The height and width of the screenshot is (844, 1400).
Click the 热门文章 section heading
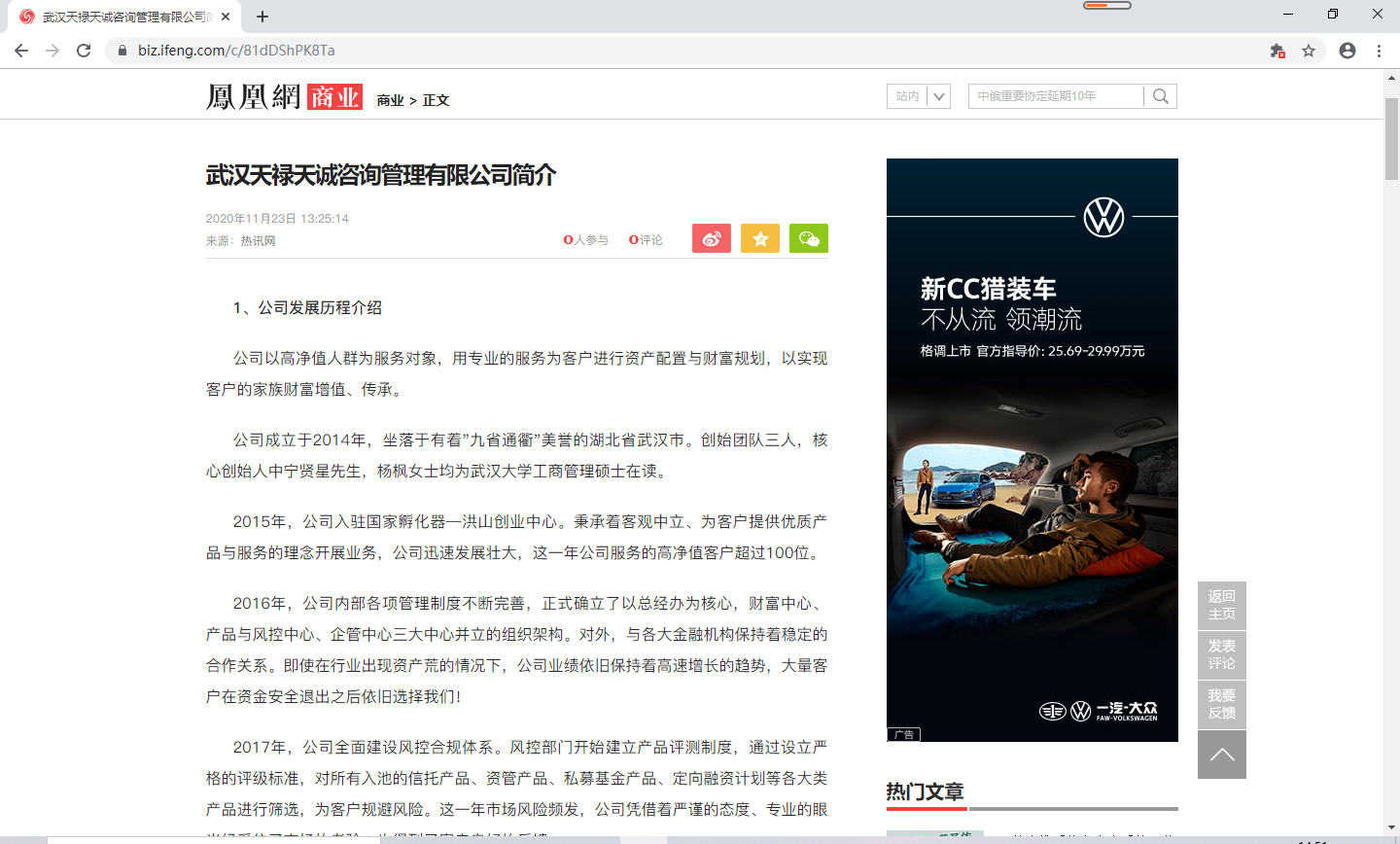[x=925, y=791]
